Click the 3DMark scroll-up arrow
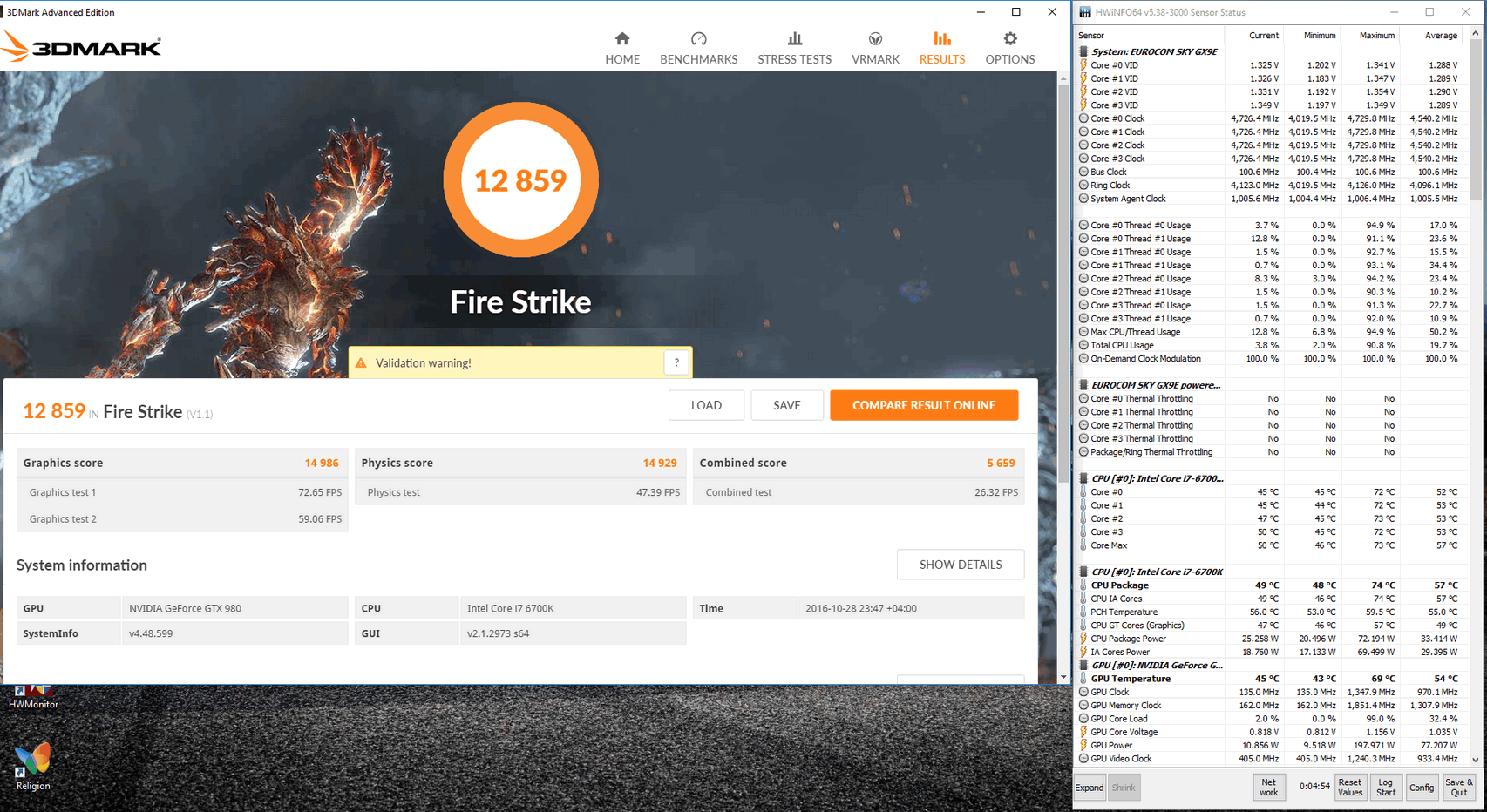This screenshot has width=1487, height=812. [1063, 79]
